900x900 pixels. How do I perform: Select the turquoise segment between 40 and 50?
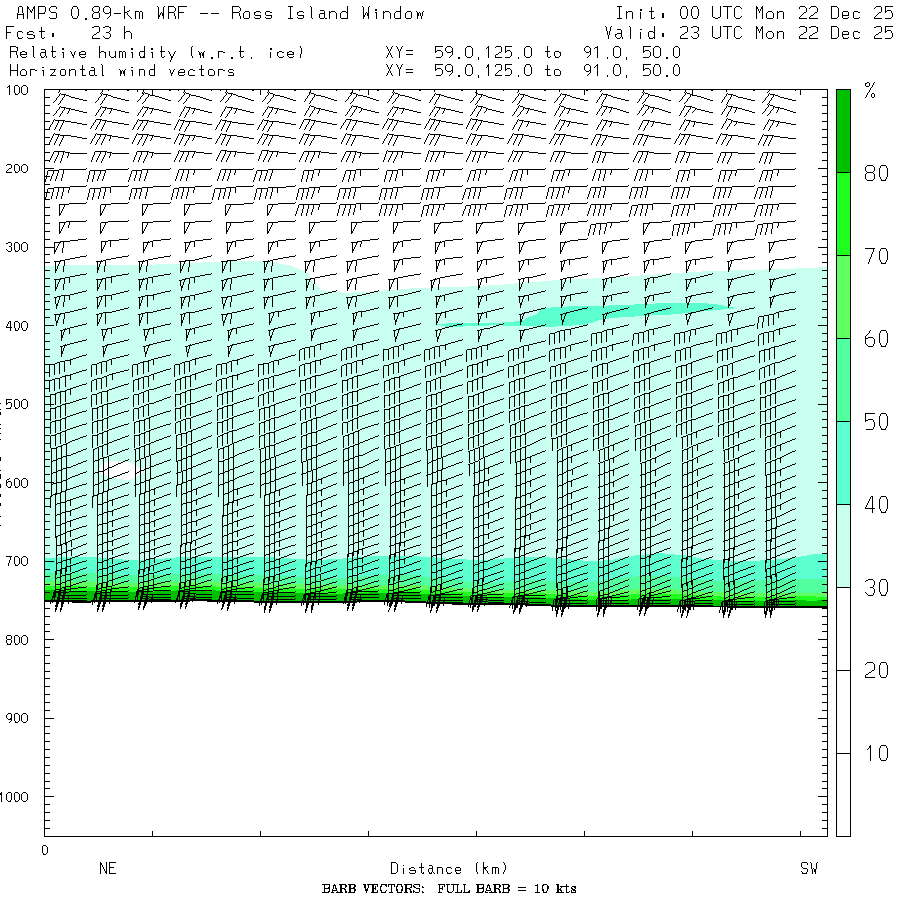tap(843, 463)
